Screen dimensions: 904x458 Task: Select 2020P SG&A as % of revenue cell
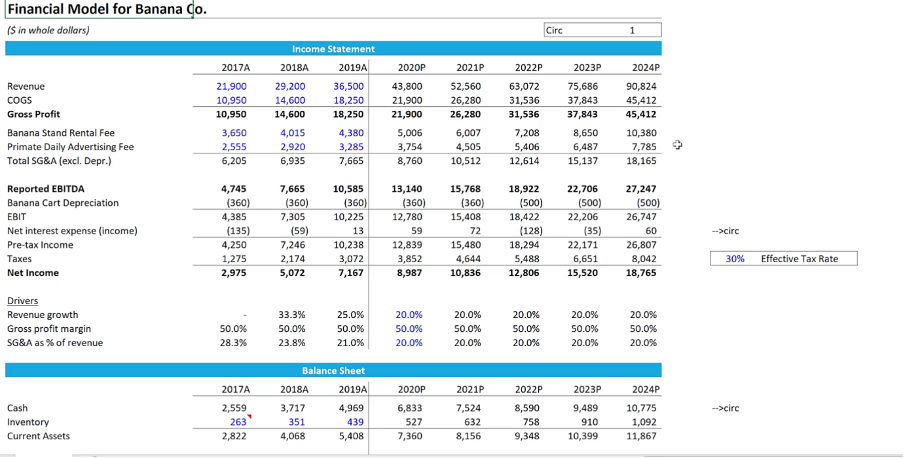(410, 343)
